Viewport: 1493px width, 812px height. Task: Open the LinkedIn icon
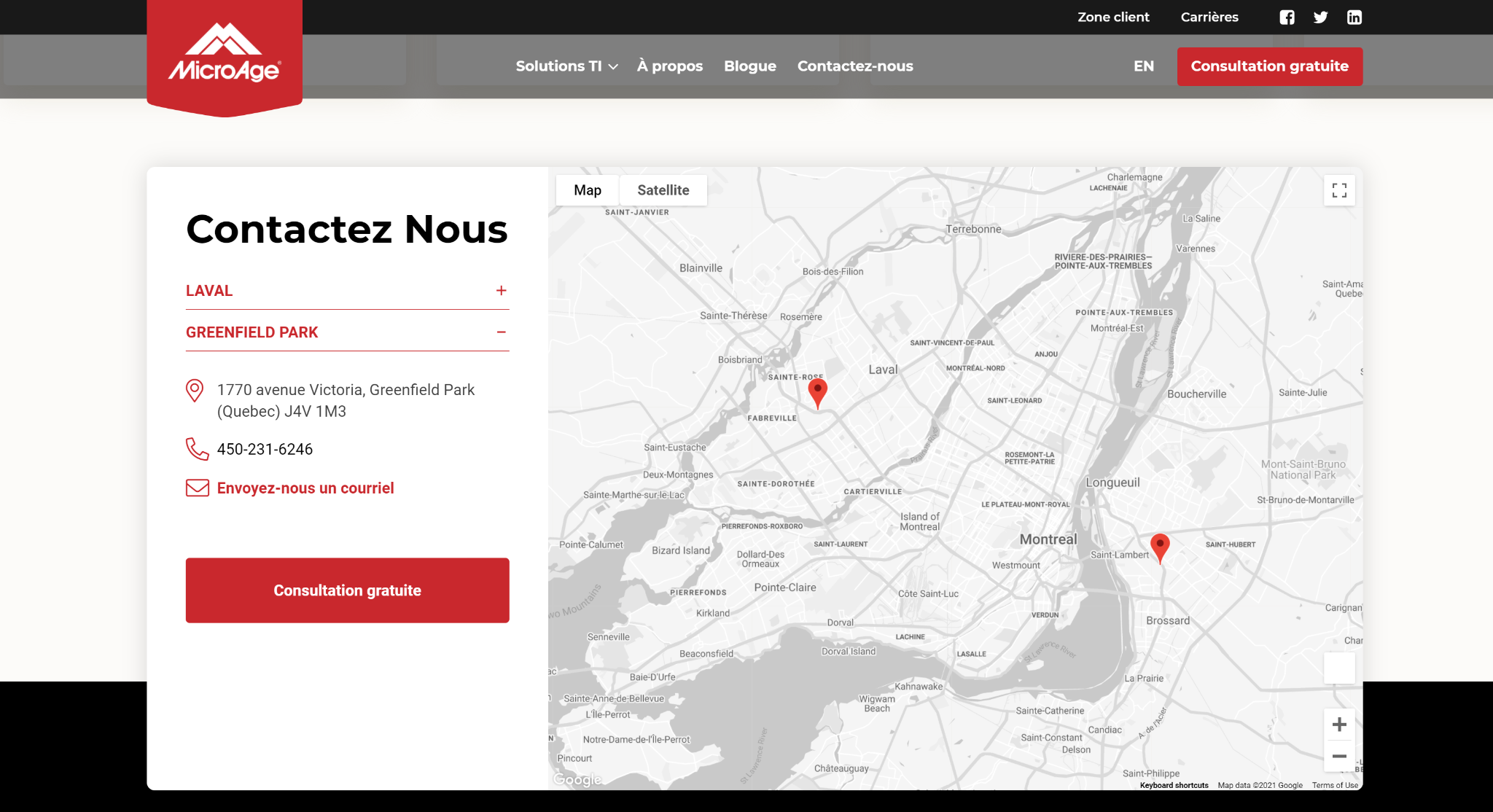[1354, 17]
